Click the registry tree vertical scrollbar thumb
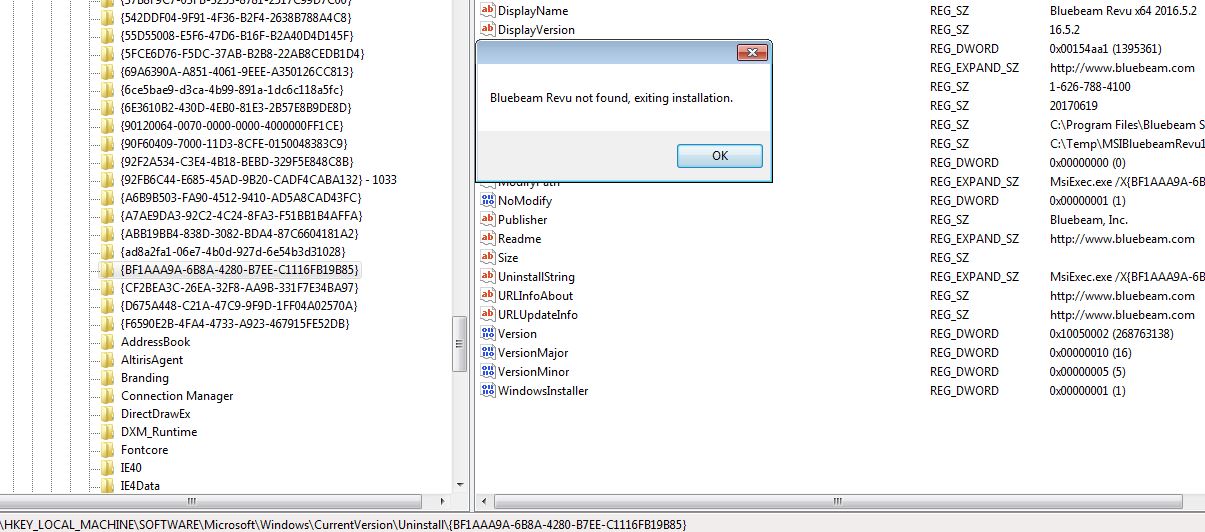The height and width of the screenshot is (532, 1205). click(x=460, y=342)
